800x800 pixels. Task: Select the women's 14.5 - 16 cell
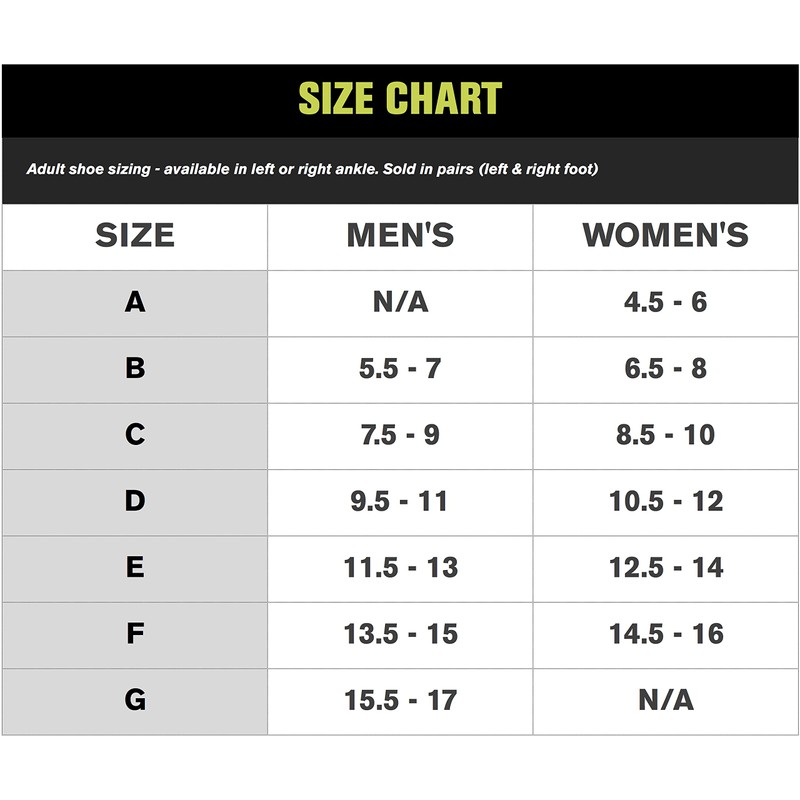point(665,634)
